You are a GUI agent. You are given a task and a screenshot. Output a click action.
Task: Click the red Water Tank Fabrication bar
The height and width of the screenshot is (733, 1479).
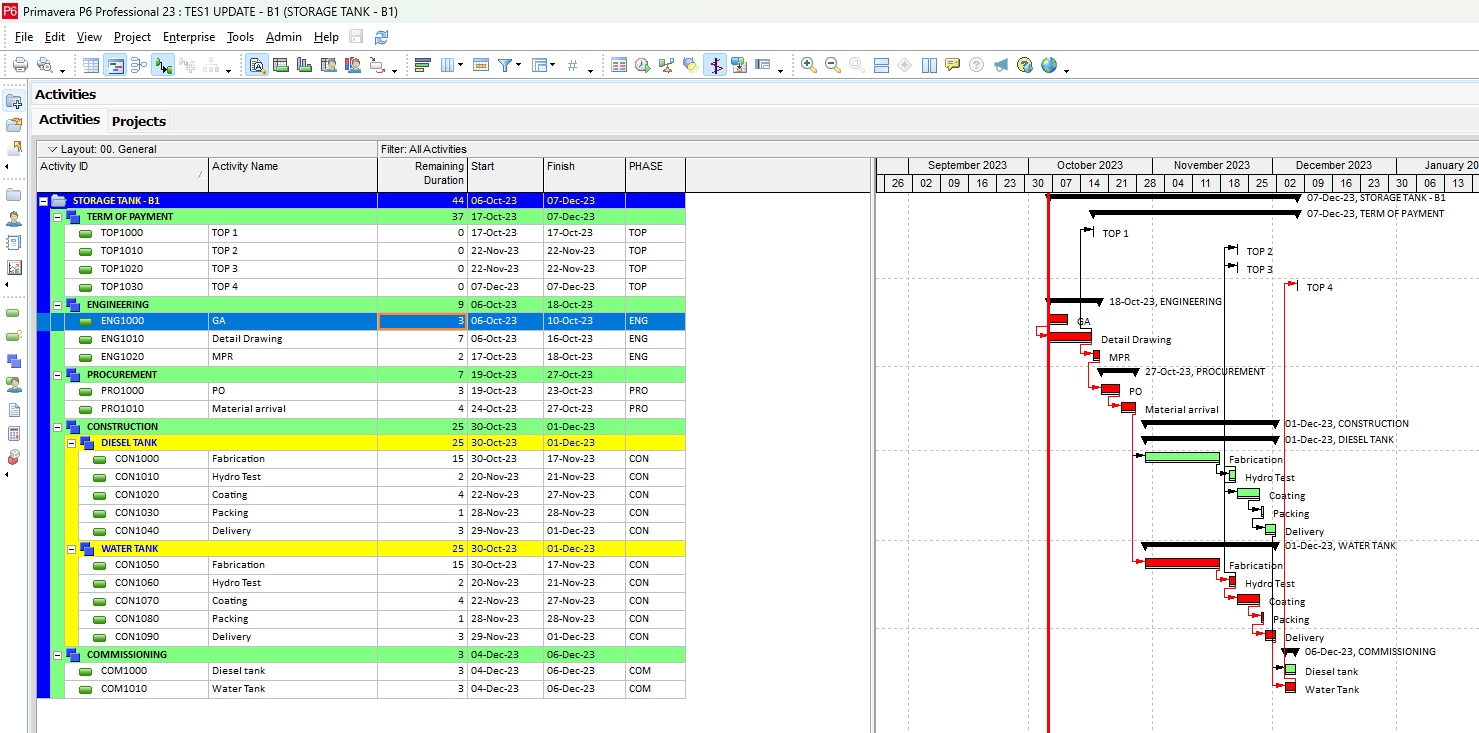(x=1181, y=563)
